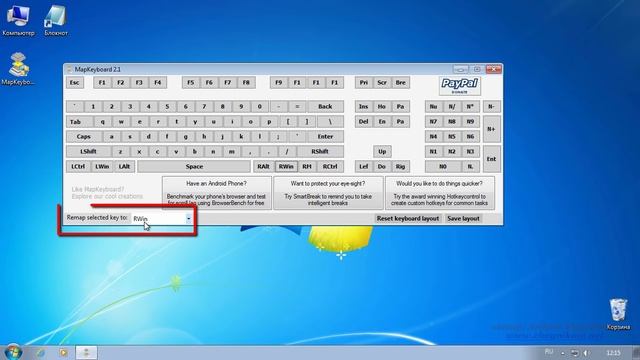Select the Space bar key
The height and width of the screenshot is (360, 640).
click(x=194, y=167)
